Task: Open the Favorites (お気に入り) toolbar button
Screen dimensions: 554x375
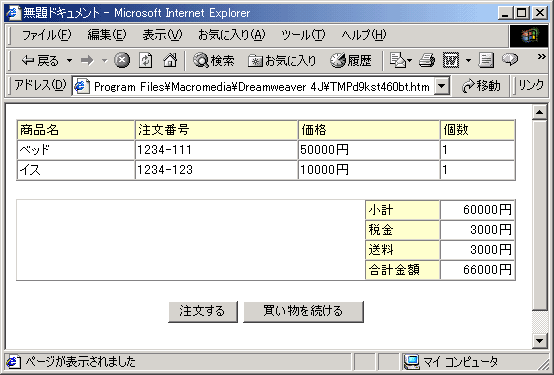Action: point(282,61)
